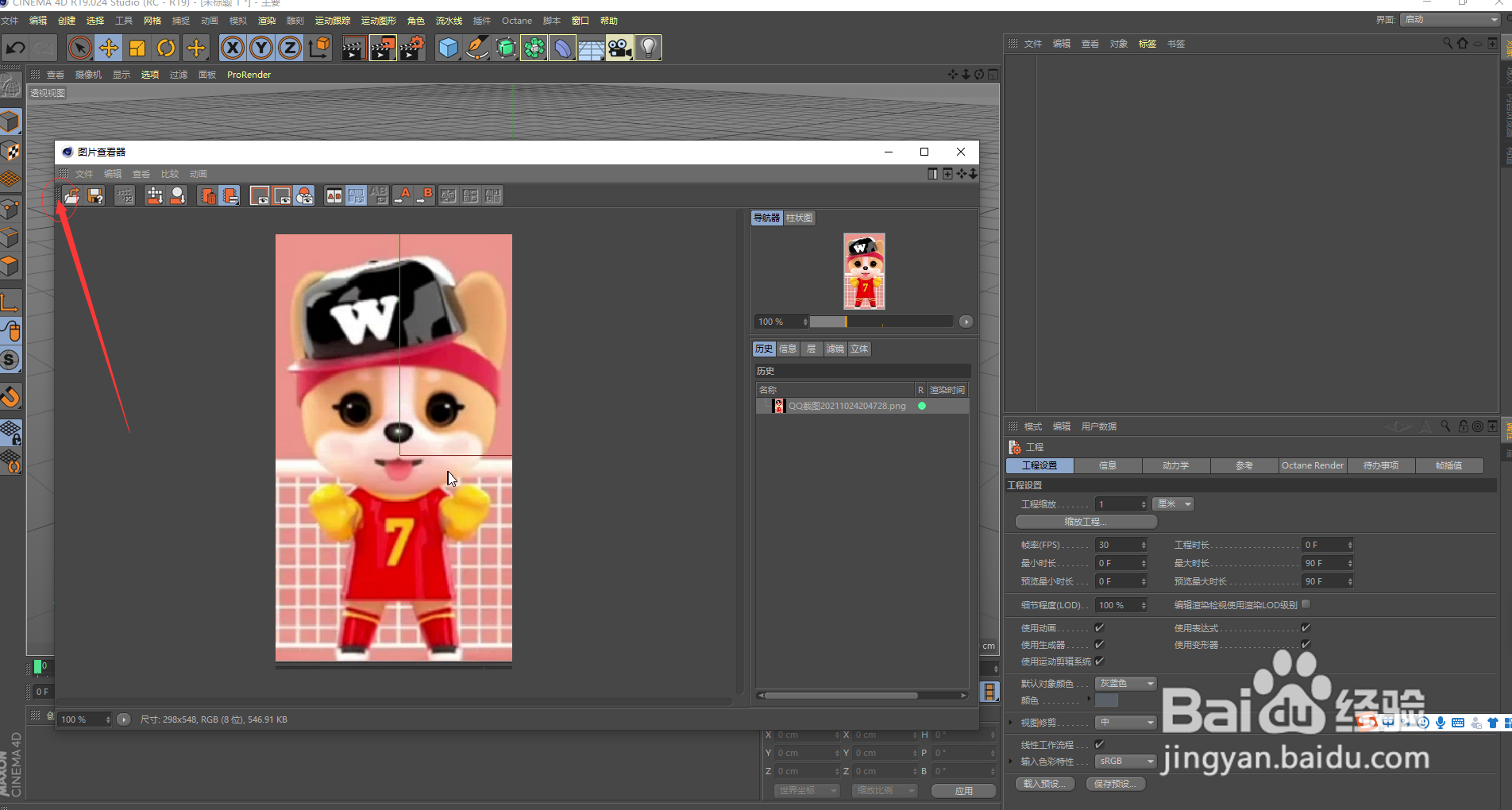Switch to 柱状图 histogram tab
Screen dimensions: 1512x810
coord(799,218)
